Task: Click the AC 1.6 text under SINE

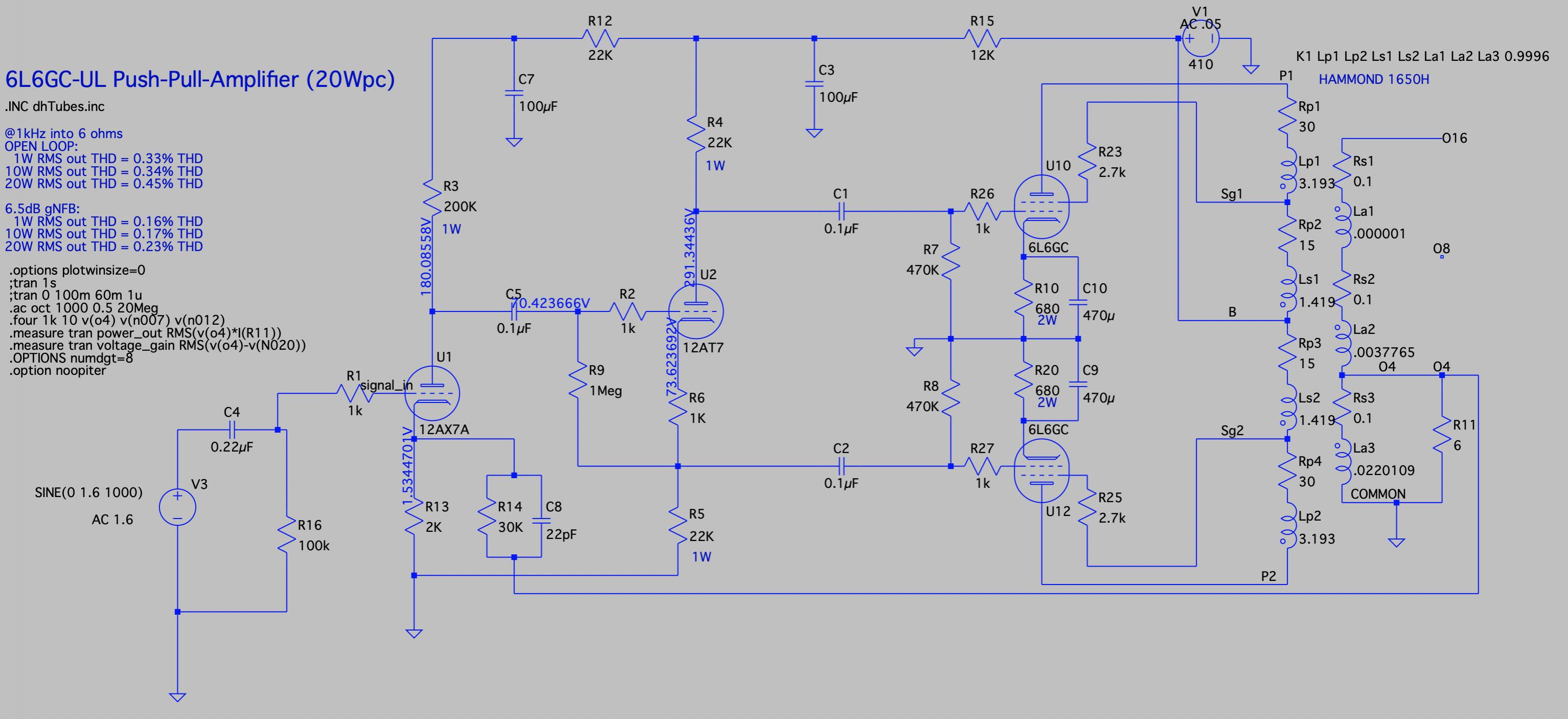Action: 112,520
